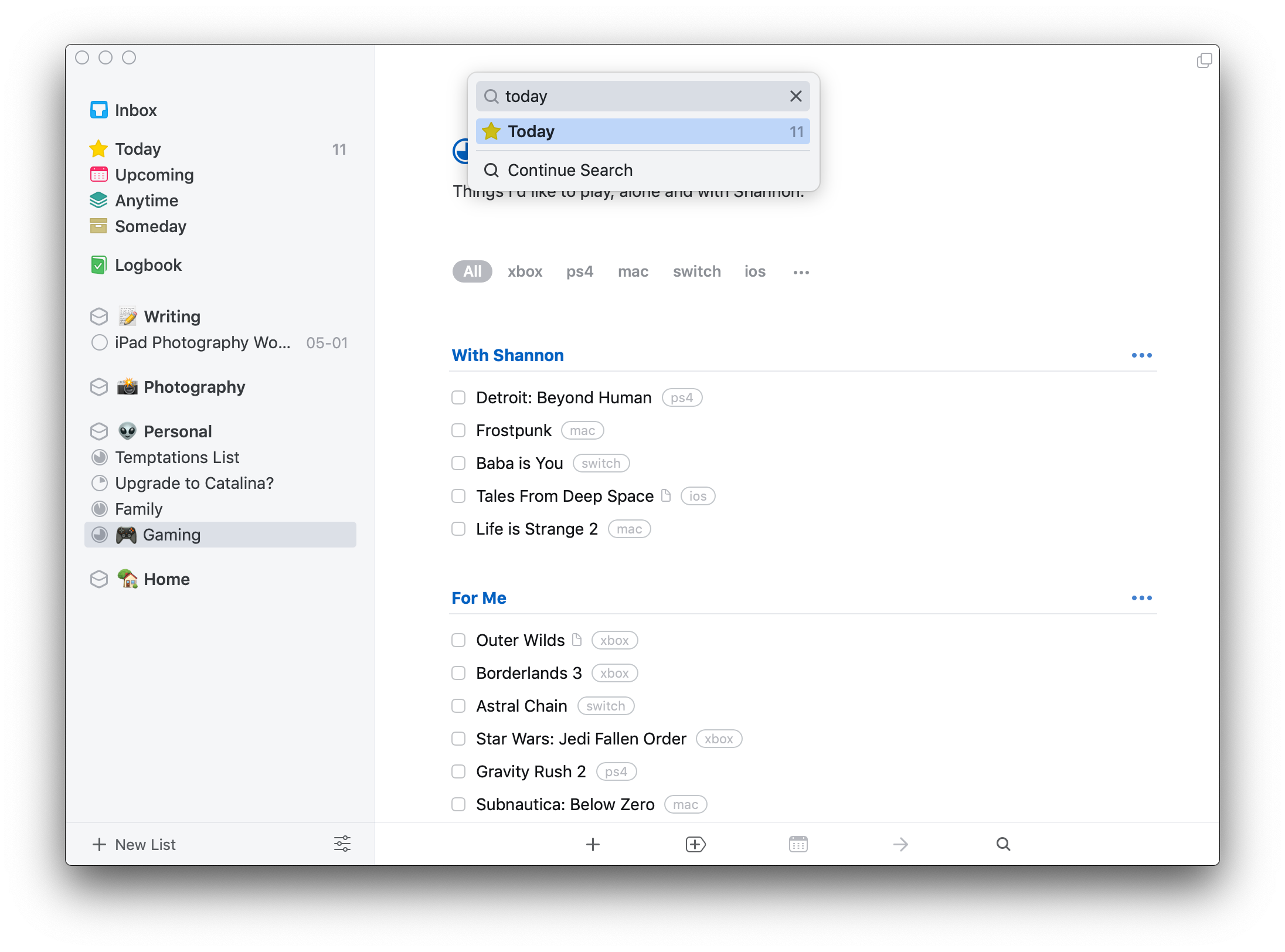Check off Baba is You
1285x952 pixels.
coord(458,463)
